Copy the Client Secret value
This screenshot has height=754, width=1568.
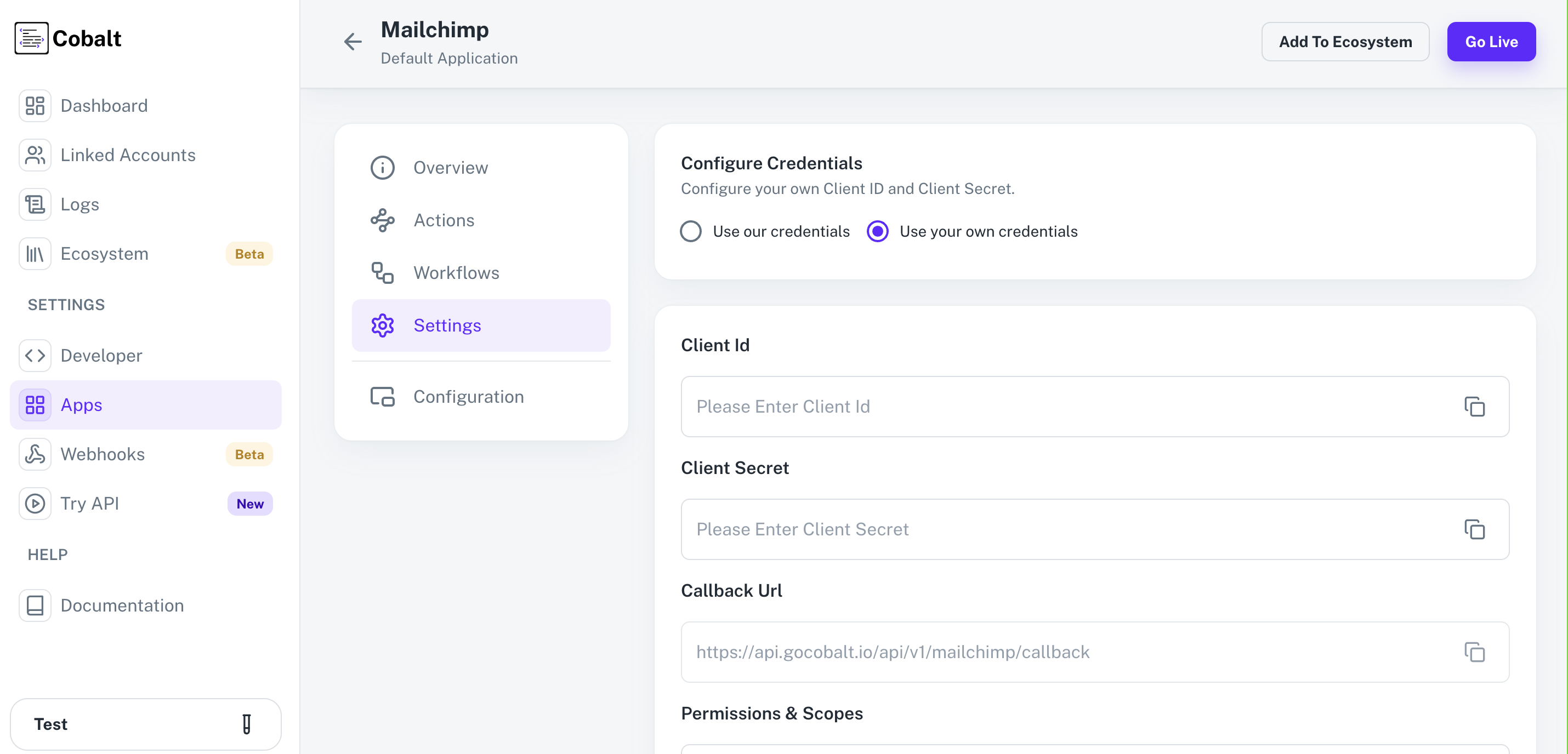[x=1475, y=529]
